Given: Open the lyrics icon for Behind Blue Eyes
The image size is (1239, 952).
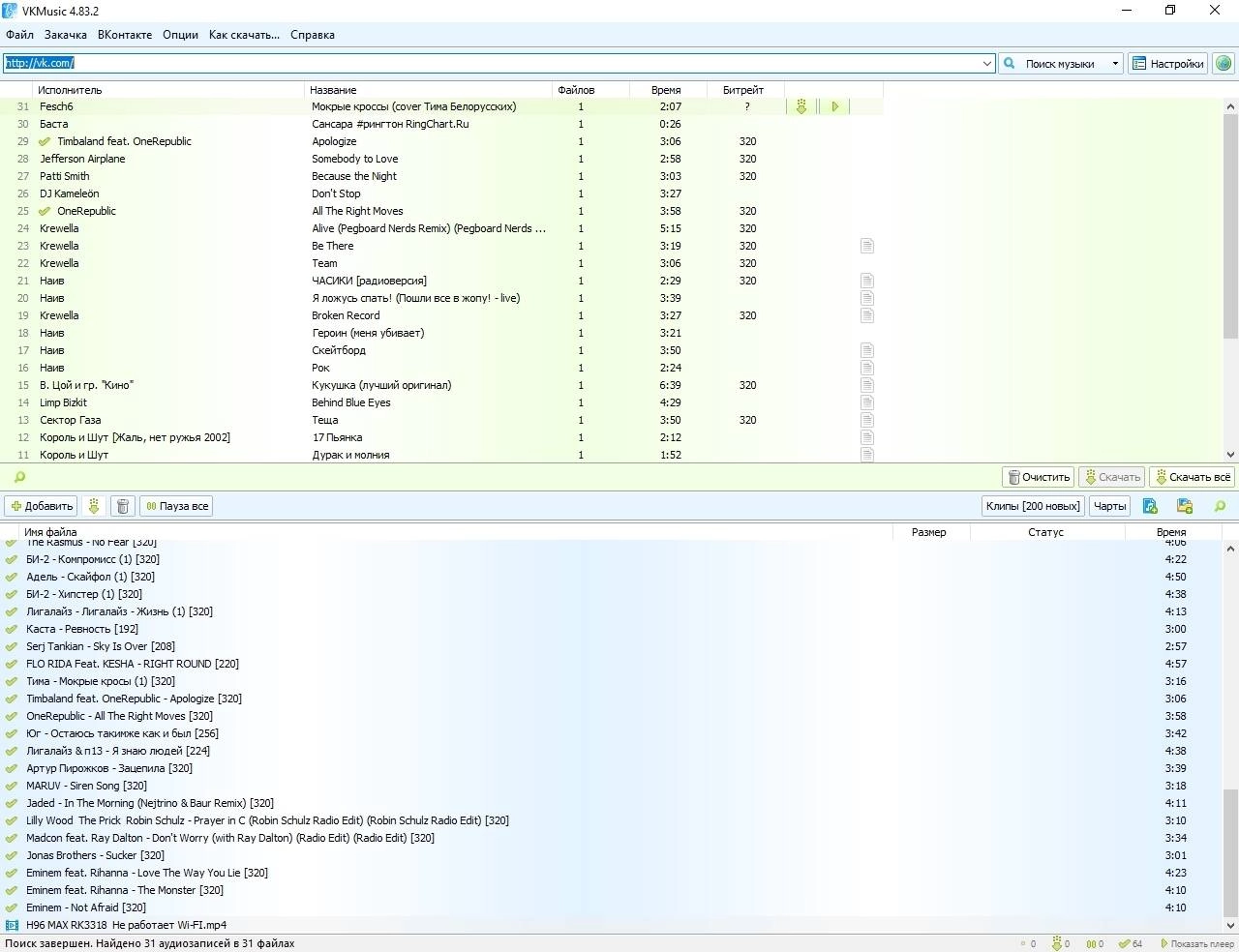Looking at the screenshot, I should 867,402.
